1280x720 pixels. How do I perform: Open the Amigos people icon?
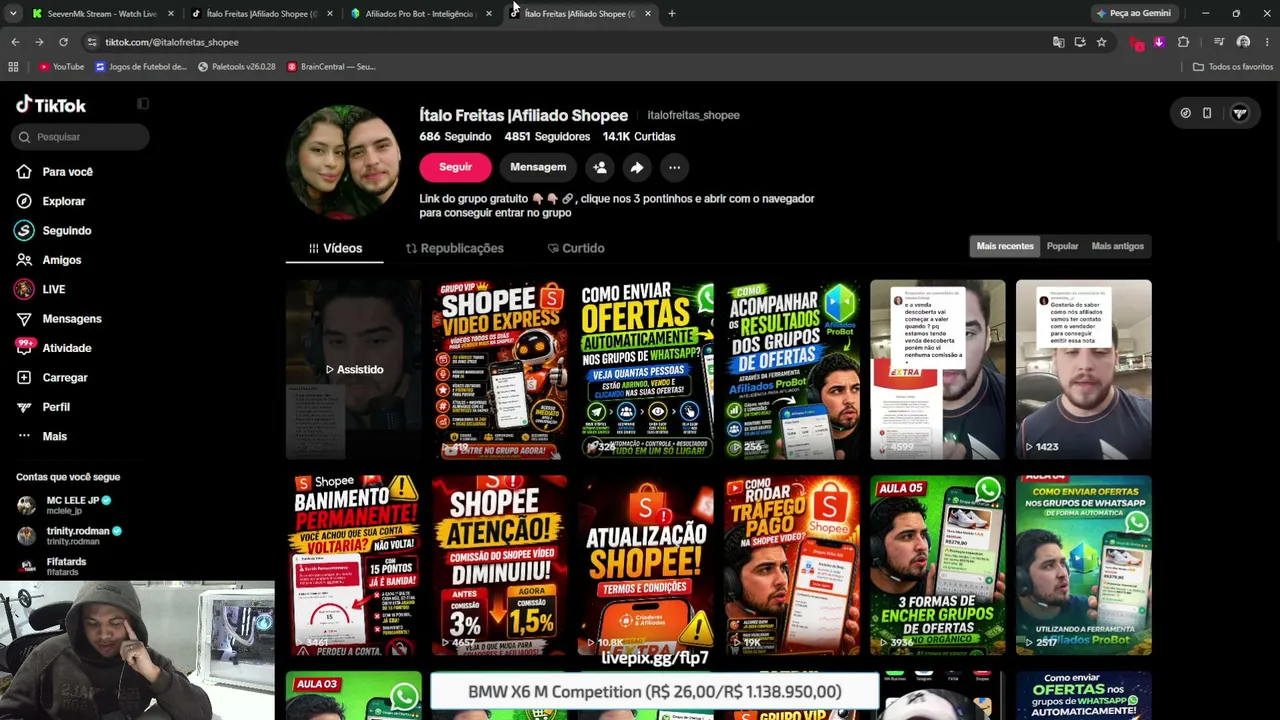(24, 260)
